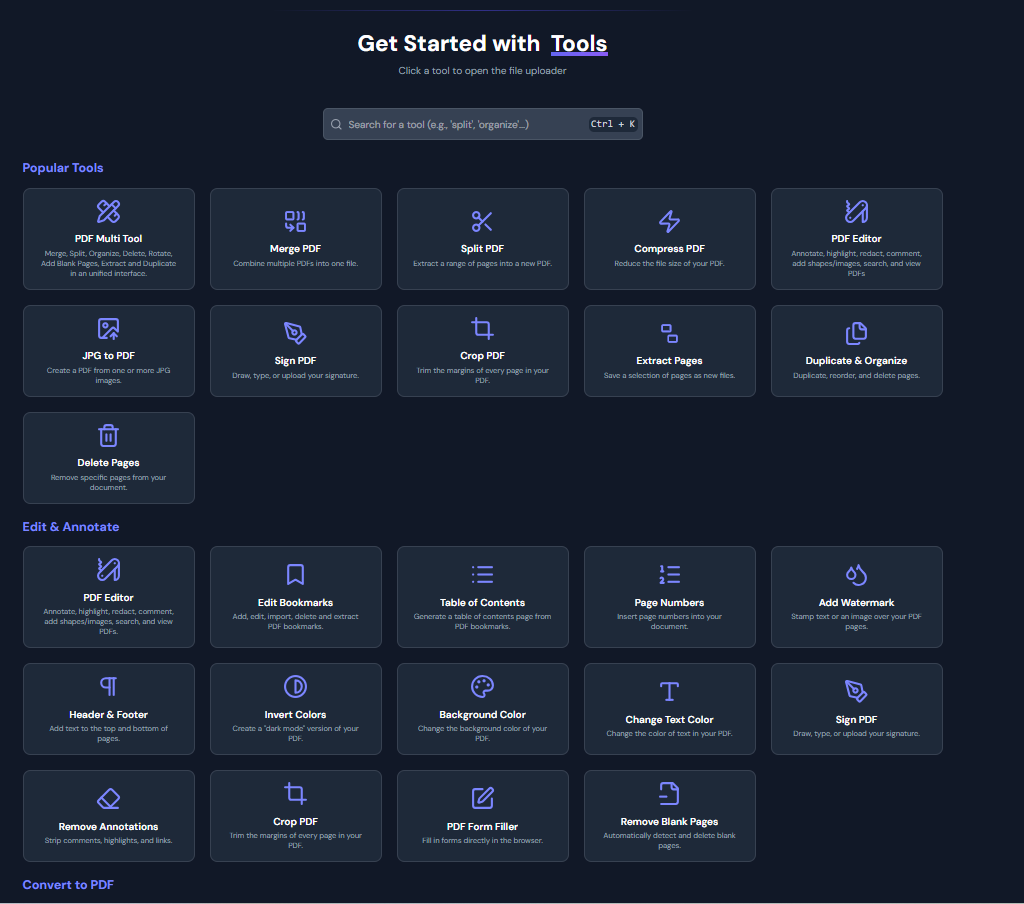Image resolution: width=1024 pixels, height=904 pixels.
Task: Launch the Table of Contents tool
Action: pyautogui.click(x=482, y=597)
